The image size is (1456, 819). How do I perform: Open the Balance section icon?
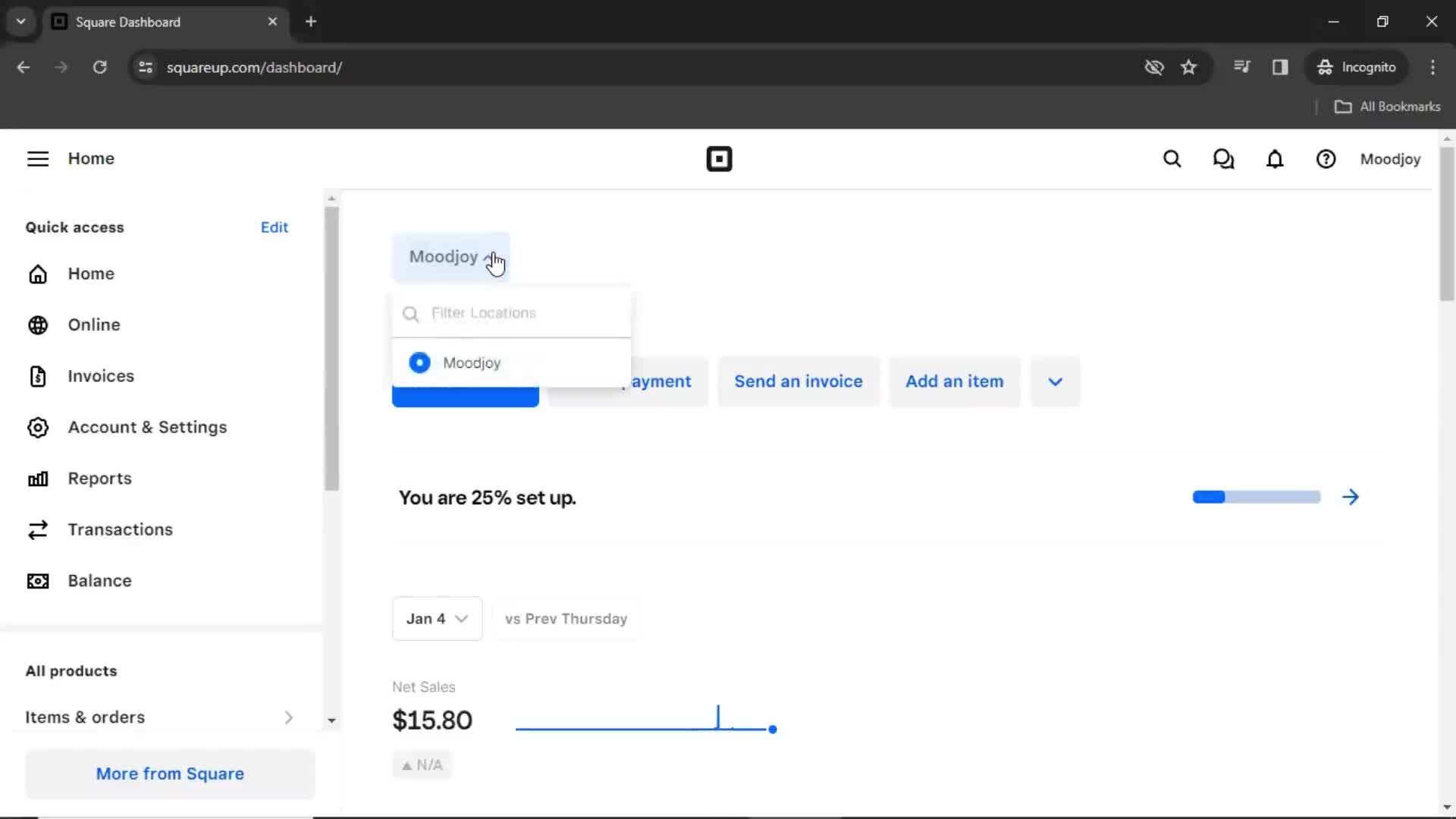[x=37, y=580]
